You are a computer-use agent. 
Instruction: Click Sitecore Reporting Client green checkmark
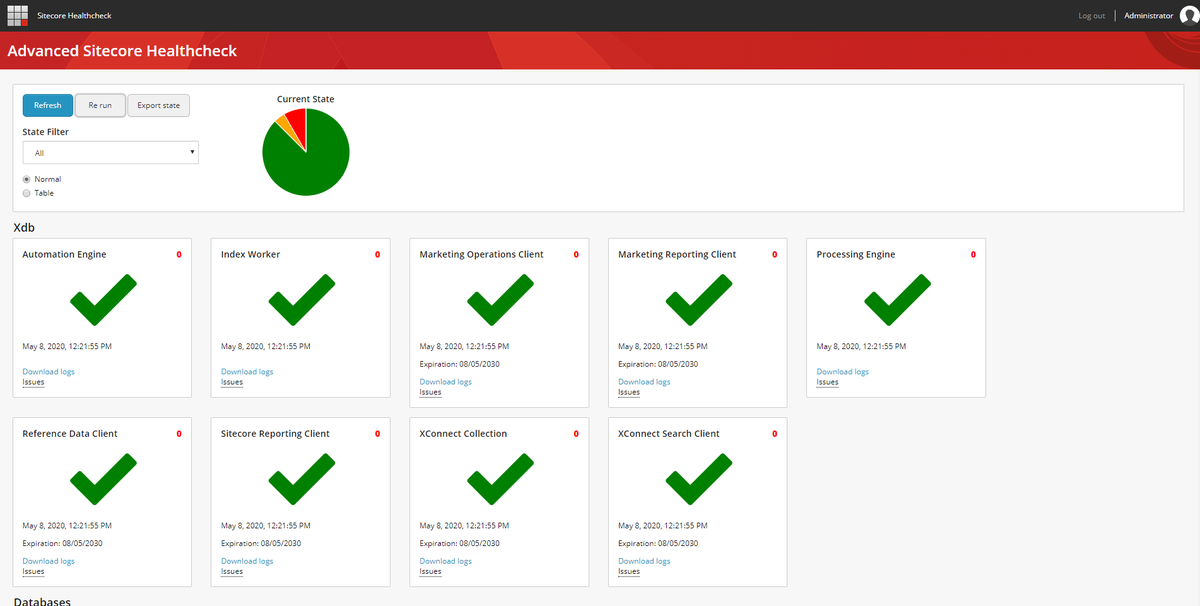[x=302, y=479]
